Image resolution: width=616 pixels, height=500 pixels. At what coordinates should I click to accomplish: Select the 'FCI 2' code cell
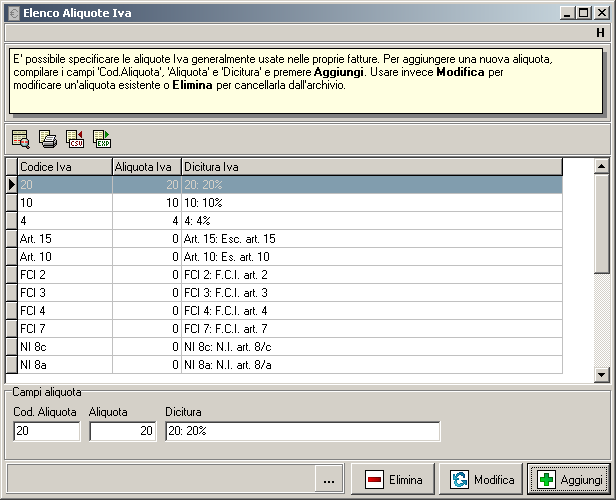pyautogui.click(x=65, y=275)
